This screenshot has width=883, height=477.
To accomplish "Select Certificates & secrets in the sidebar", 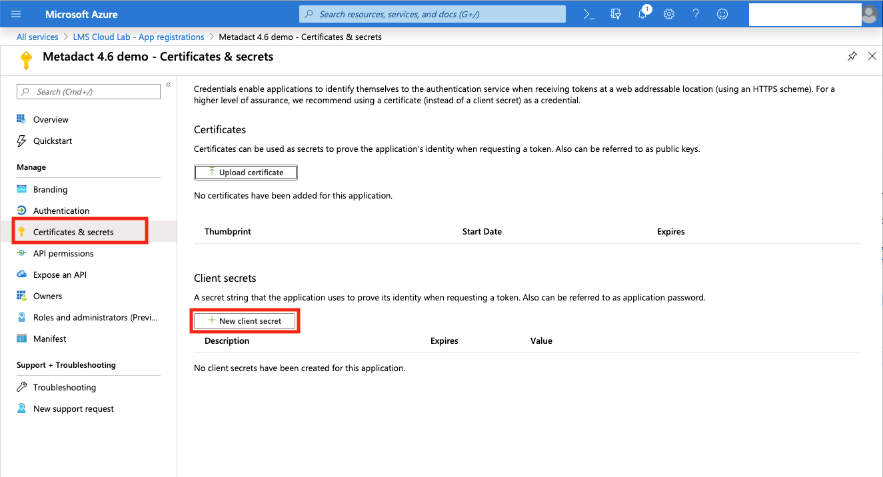I will [x=73, y=232].
